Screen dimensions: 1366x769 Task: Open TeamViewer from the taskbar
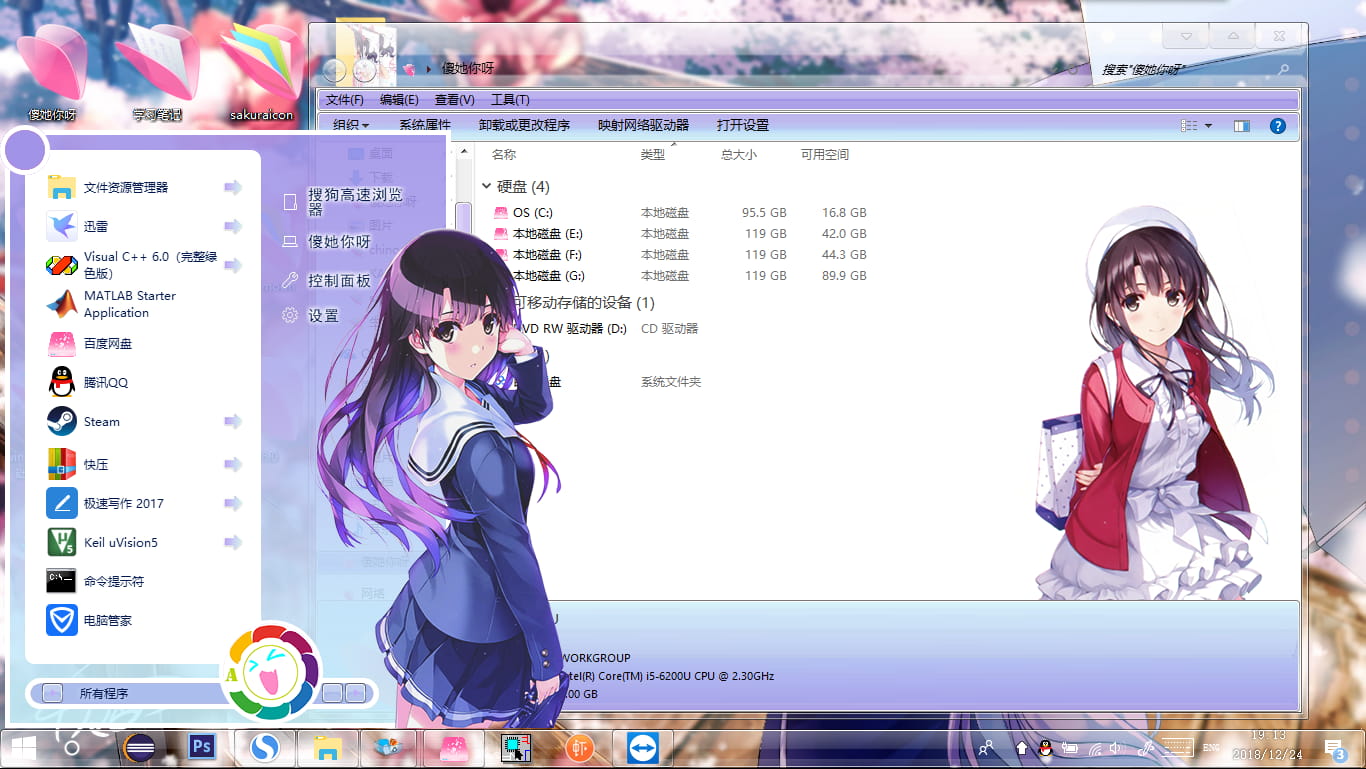(x=641, y=747)
